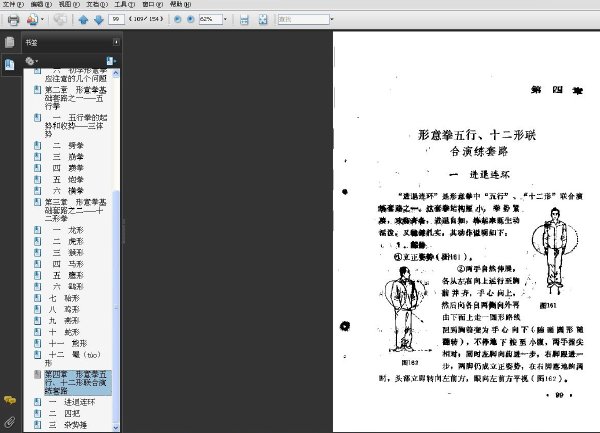Screen dimensions: 600x433
Task: Click the zoom in round button
Action: click(191, 19)
